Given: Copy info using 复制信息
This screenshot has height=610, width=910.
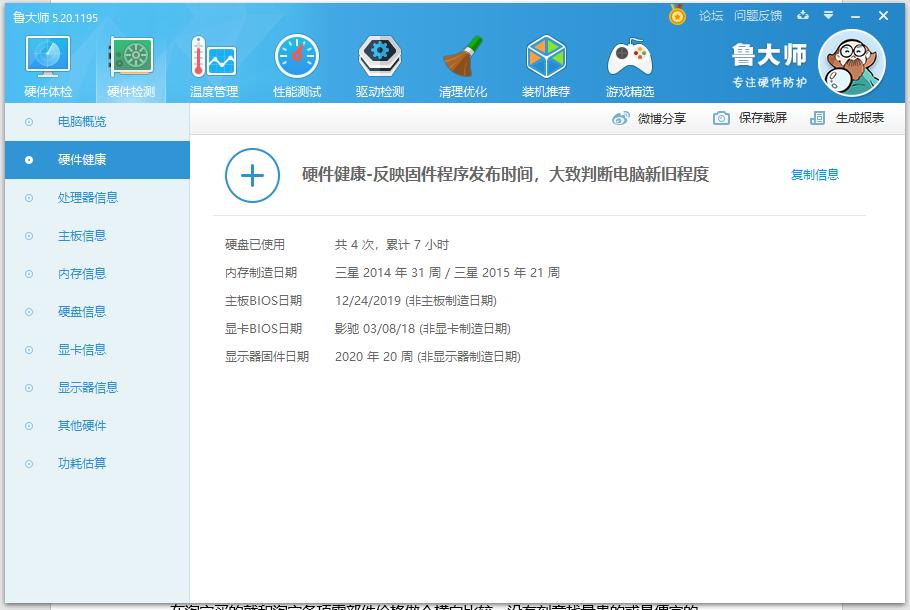Looking at the screenshot, I should click(x=815, y=173).
